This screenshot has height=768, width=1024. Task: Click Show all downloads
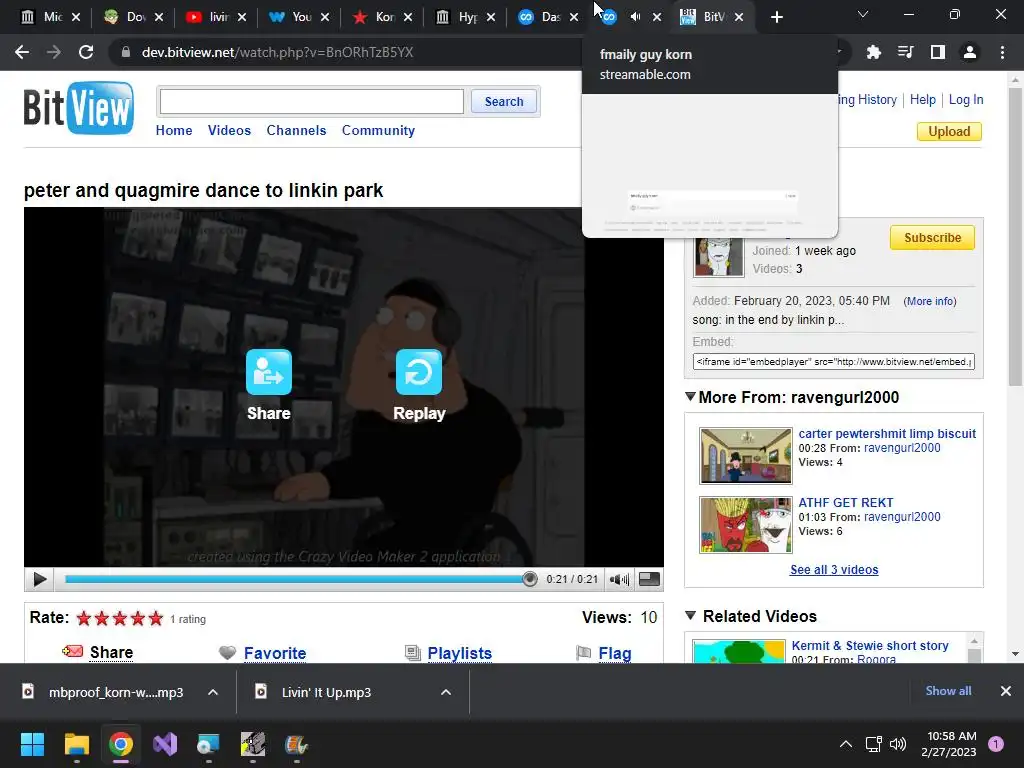(x=948, y=691)
